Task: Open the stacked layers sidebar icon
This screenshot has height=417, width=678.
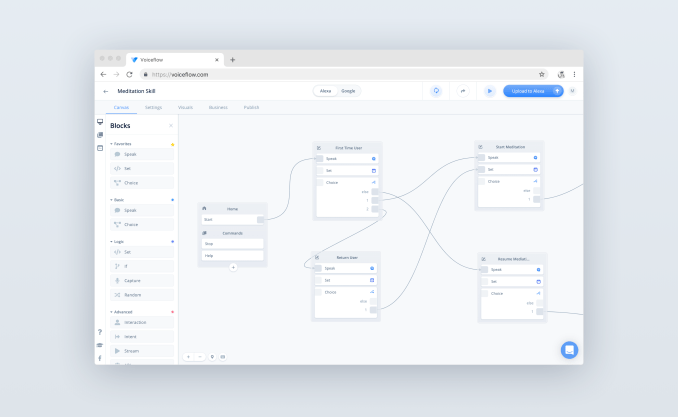Action: pyautogui.click(x=100, y=135)
